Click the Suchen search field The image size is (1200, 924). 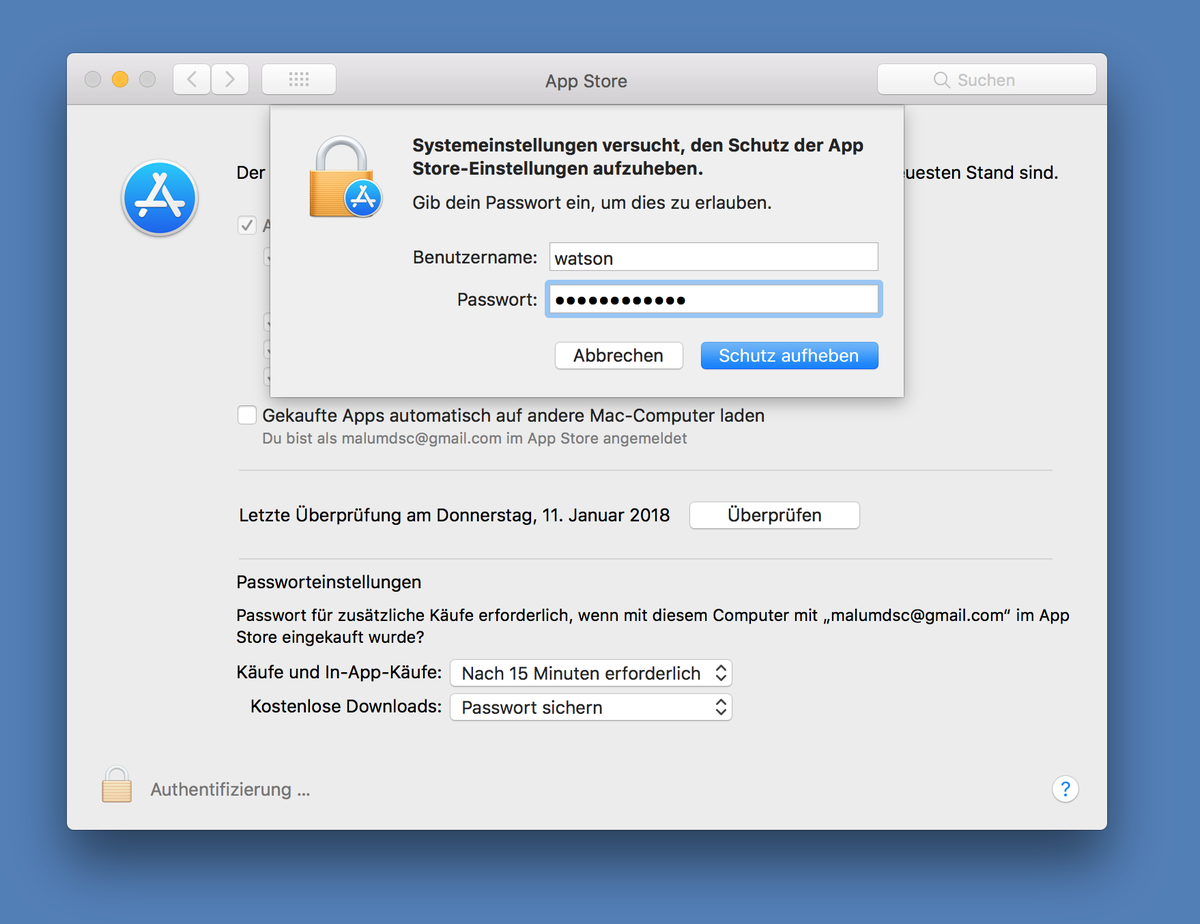(986, 80)
